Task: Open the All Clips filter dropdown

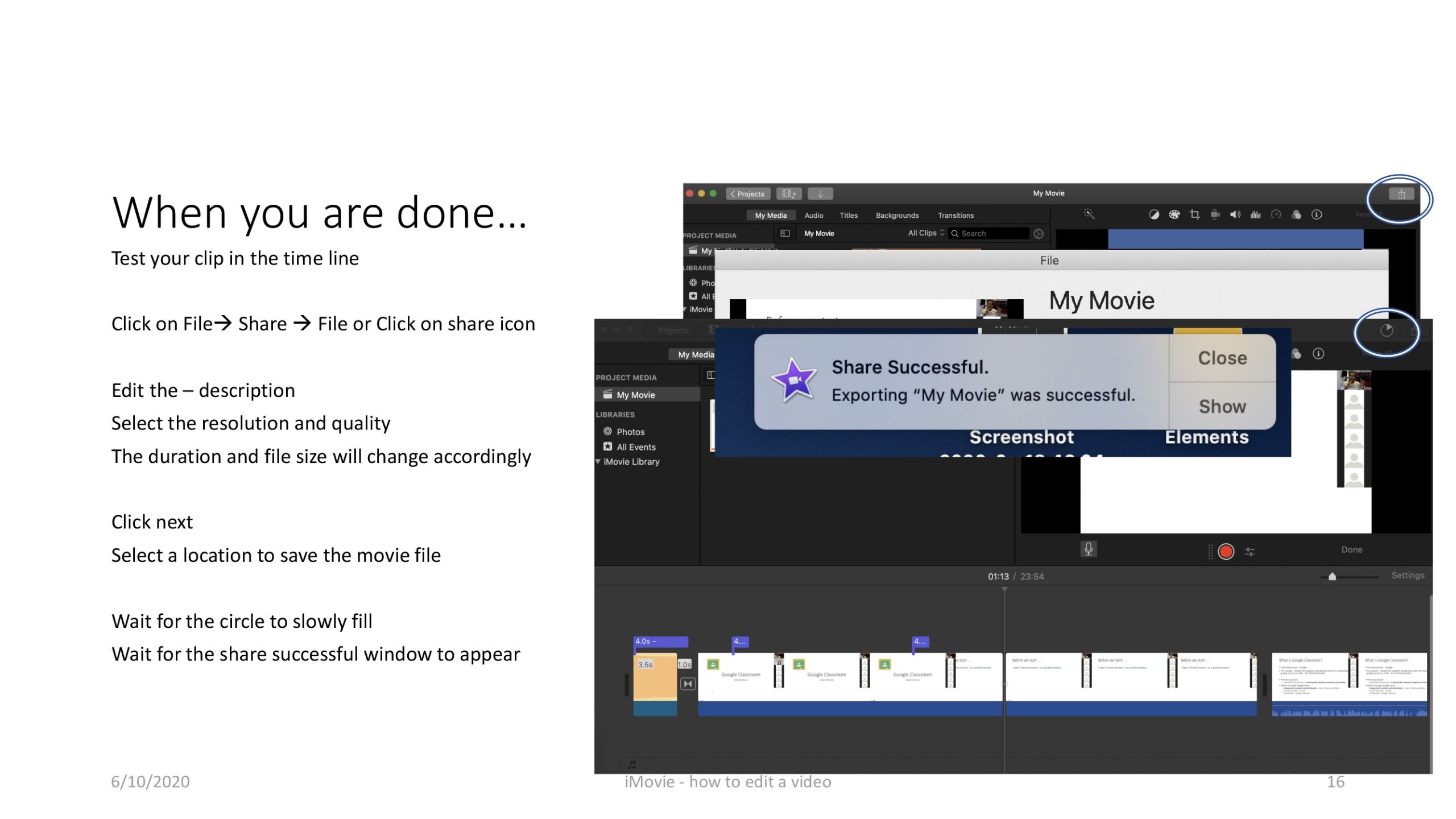Action: [x=925, y=233]
